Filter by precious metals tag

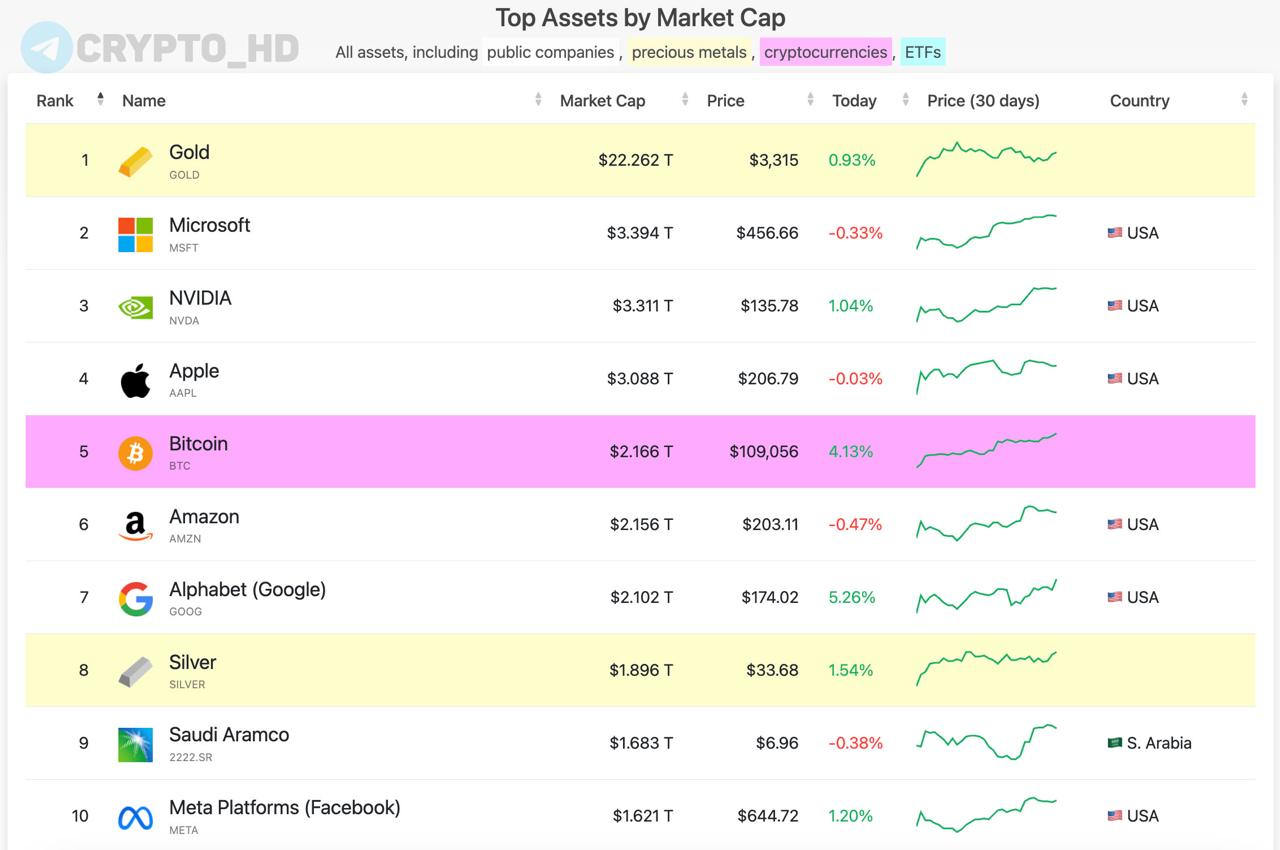689,52
